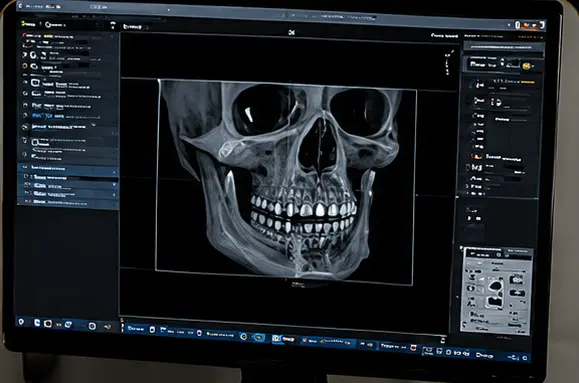Viewport: 579px width, 383px height.
Task: Open the grey navigator thumbnail preview panel
Action: [x=496, y=291]
